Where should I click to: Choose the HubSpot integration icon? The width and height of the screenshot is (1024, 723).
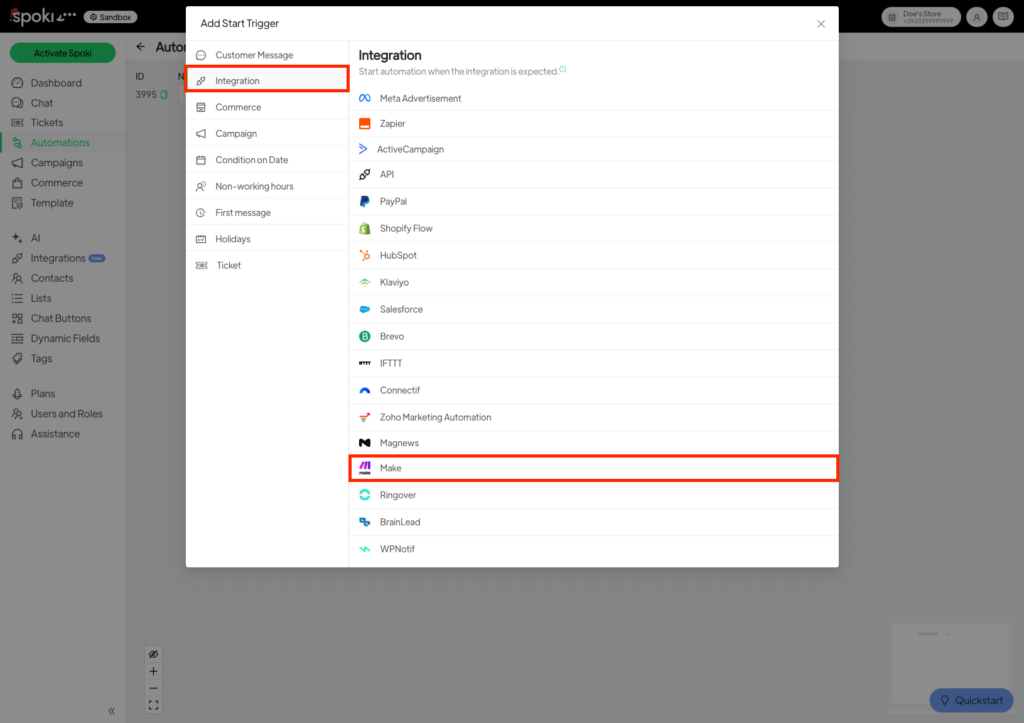pyautogui.click(x=365, y=255)
